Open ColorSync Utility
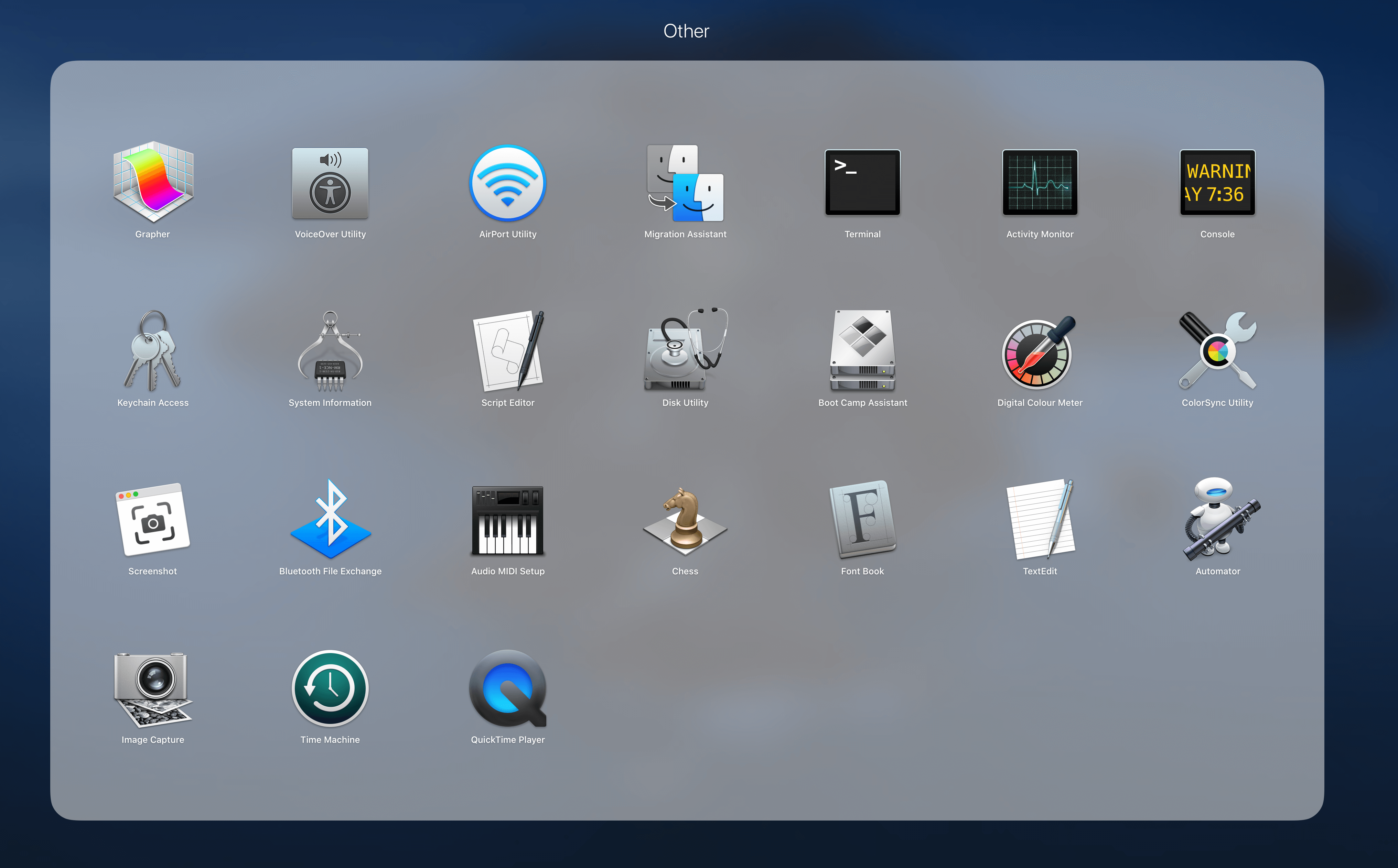 [x=1217, y=351]
